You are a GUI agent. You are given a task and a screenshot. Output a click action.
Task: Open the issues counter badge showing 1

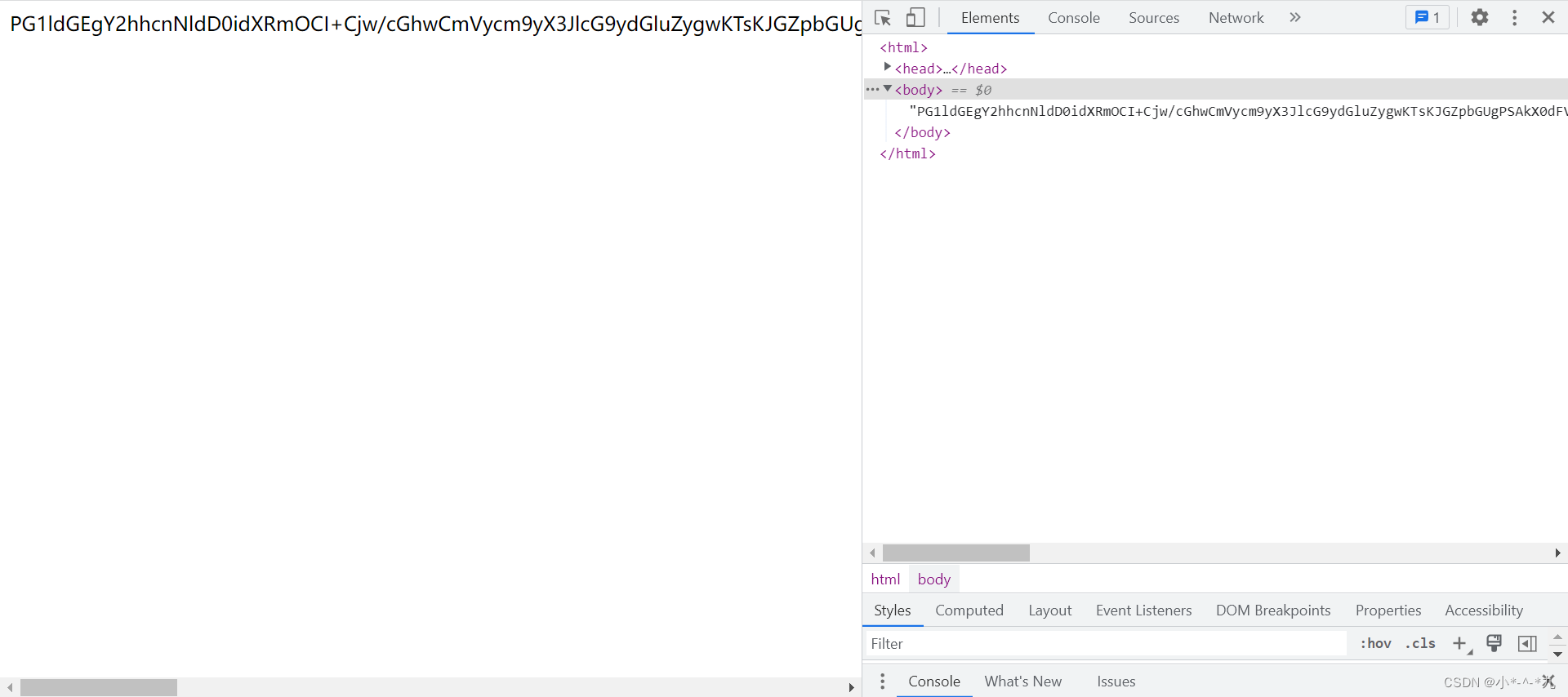tap(1427, 17)
